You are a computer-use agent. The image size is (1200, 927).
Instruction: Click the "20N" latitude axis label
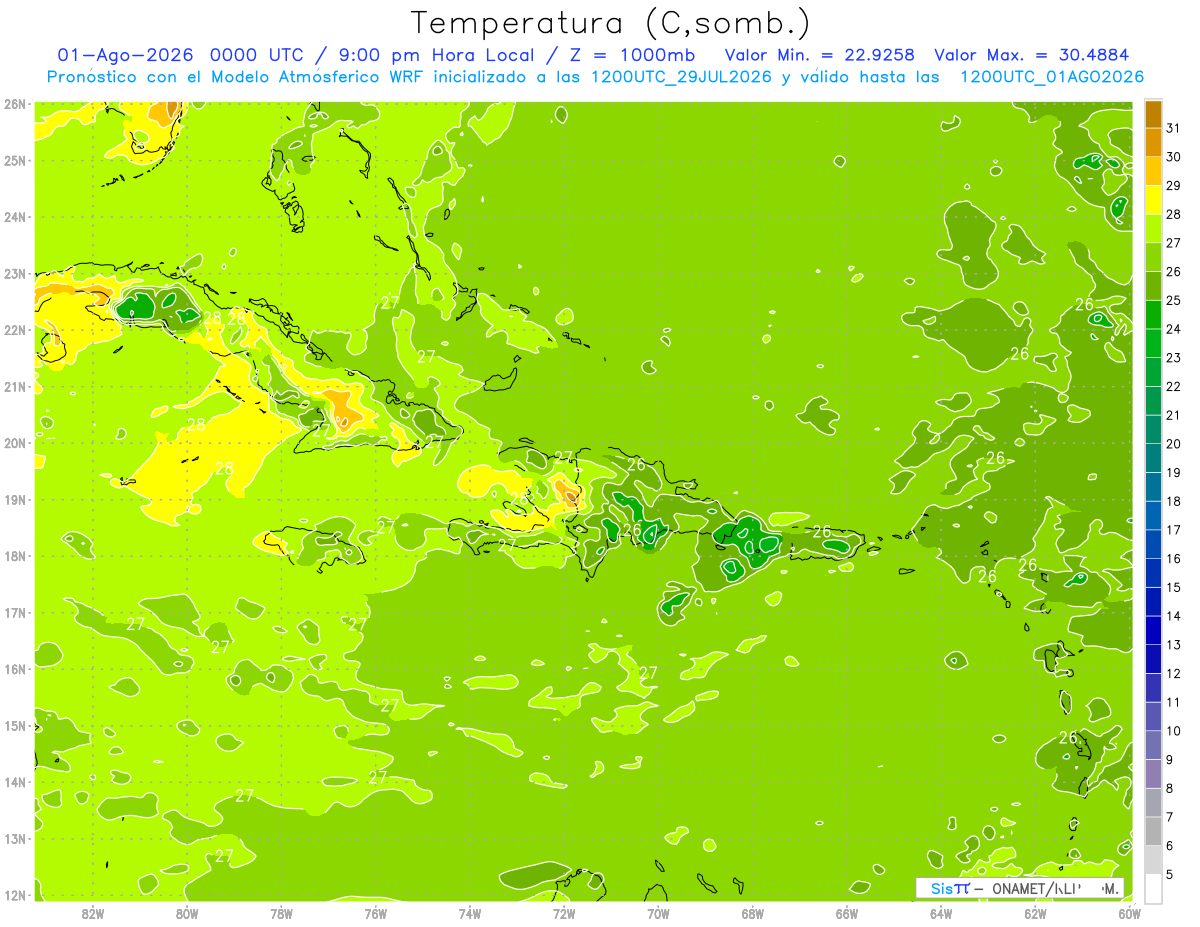pos(15,443)
